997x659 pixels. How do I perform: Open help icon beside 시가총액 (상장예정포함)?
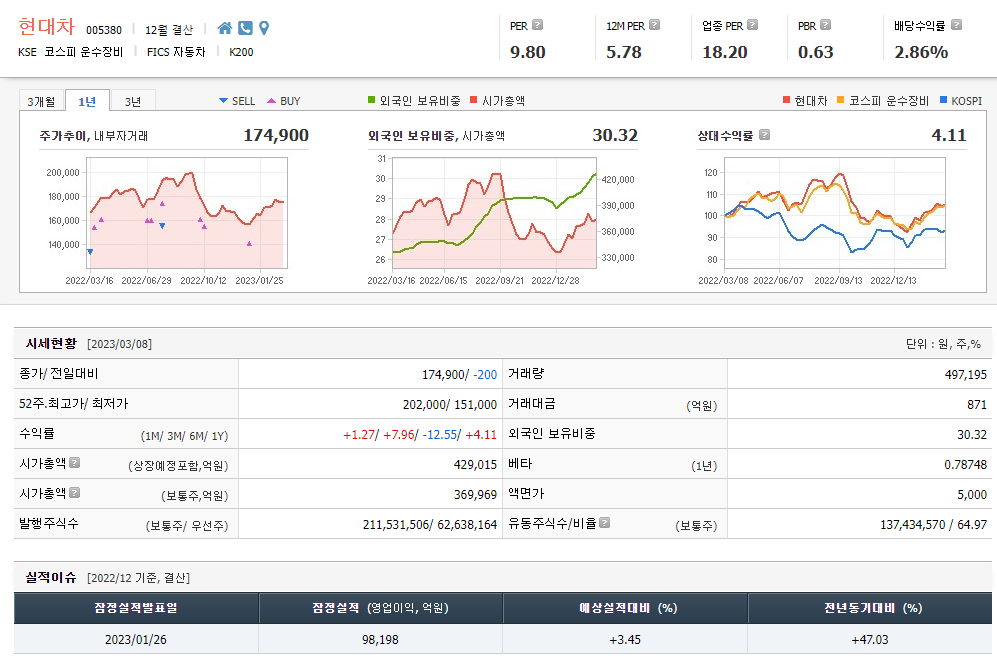[74, 462]
